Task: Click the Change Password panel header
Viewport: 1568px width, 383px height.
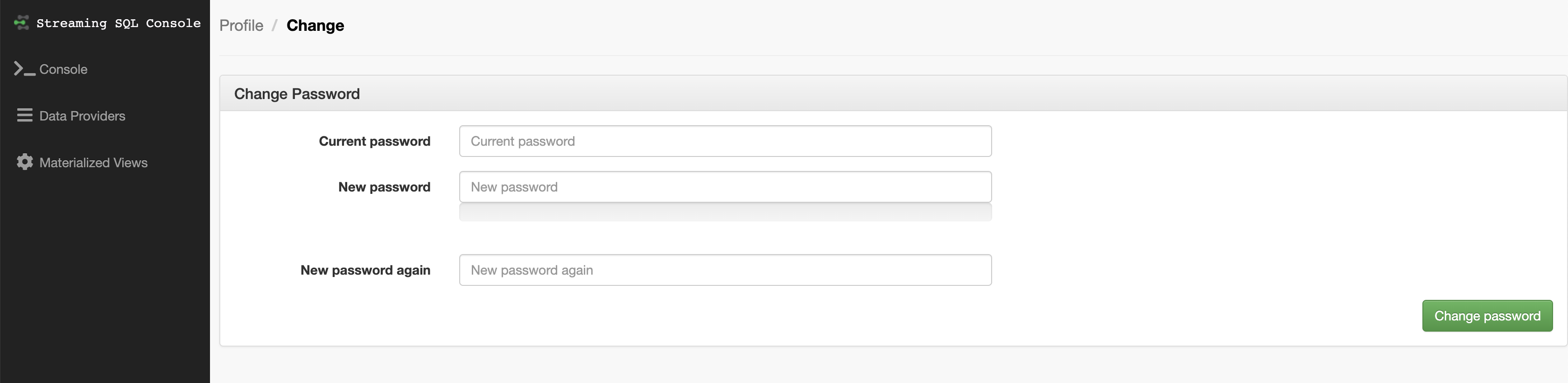Action: coord(297,94)
